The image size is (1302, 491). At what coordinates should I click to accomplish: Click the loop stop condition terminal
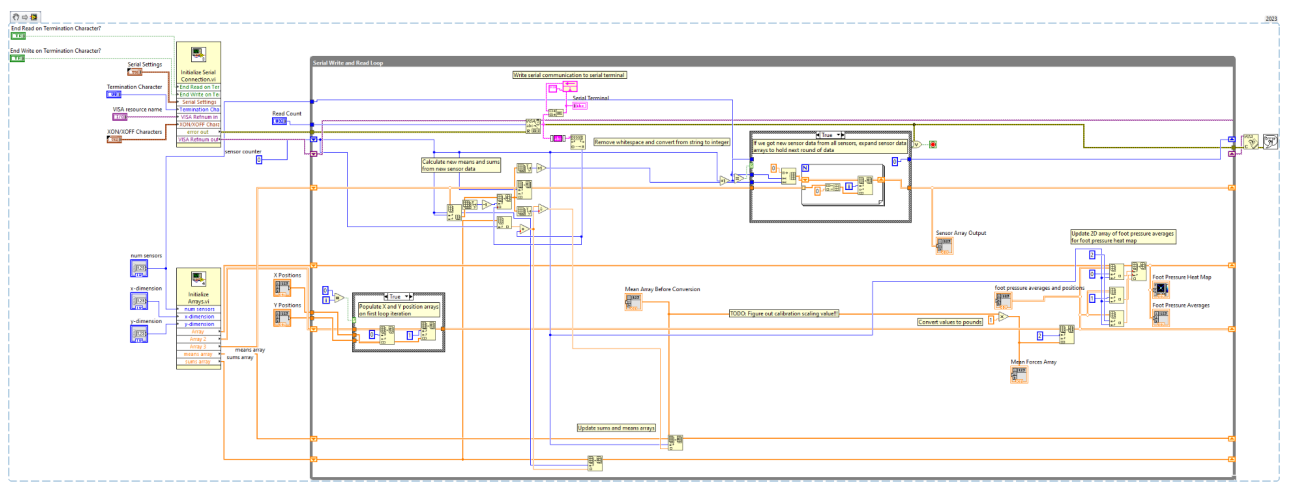click(x=933, y=144)
